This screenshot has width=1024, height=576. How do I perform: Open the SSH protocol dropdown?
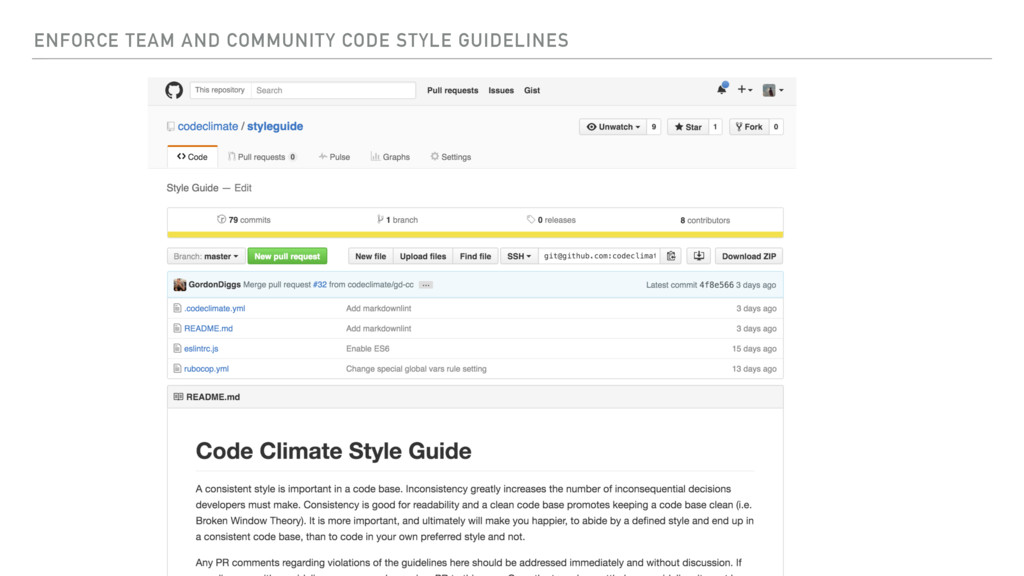click(519, 256)
